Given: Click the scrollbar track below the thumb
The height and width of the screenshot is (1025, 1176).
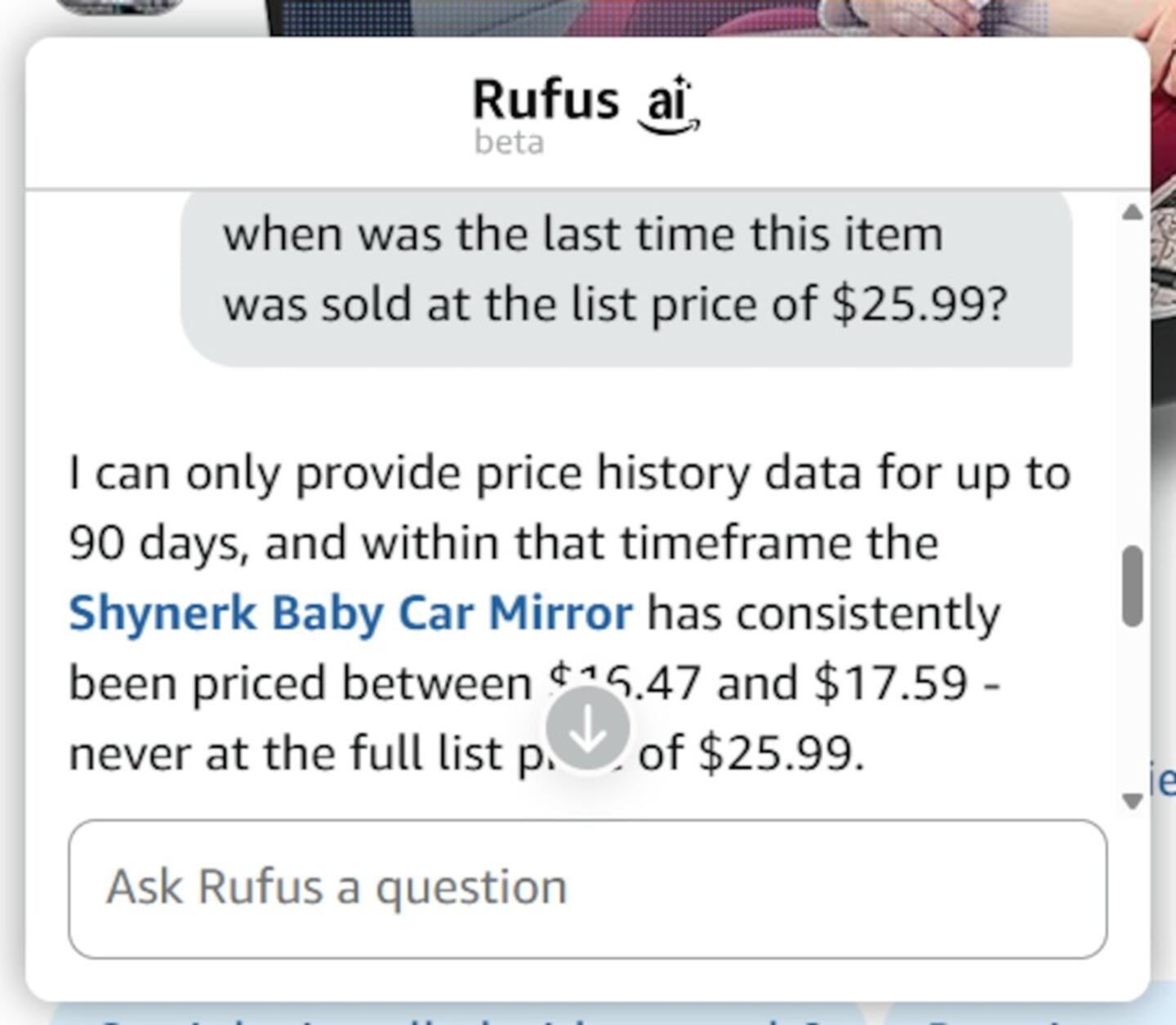Looking at the screenshot, I should click(x=1132, y=711).
